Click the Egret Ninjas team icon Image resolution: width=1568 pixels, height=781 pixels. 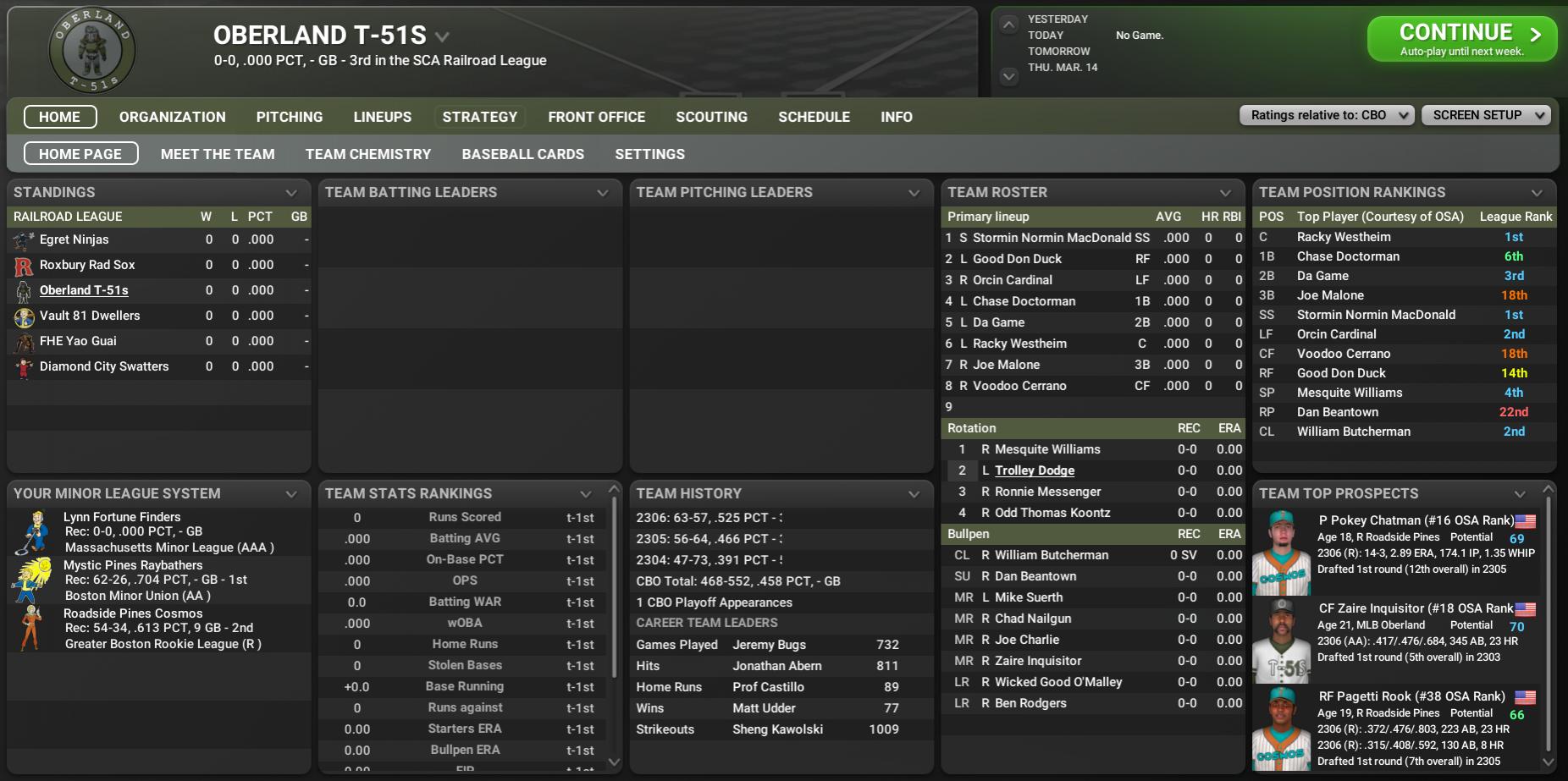tap(24, 240)
